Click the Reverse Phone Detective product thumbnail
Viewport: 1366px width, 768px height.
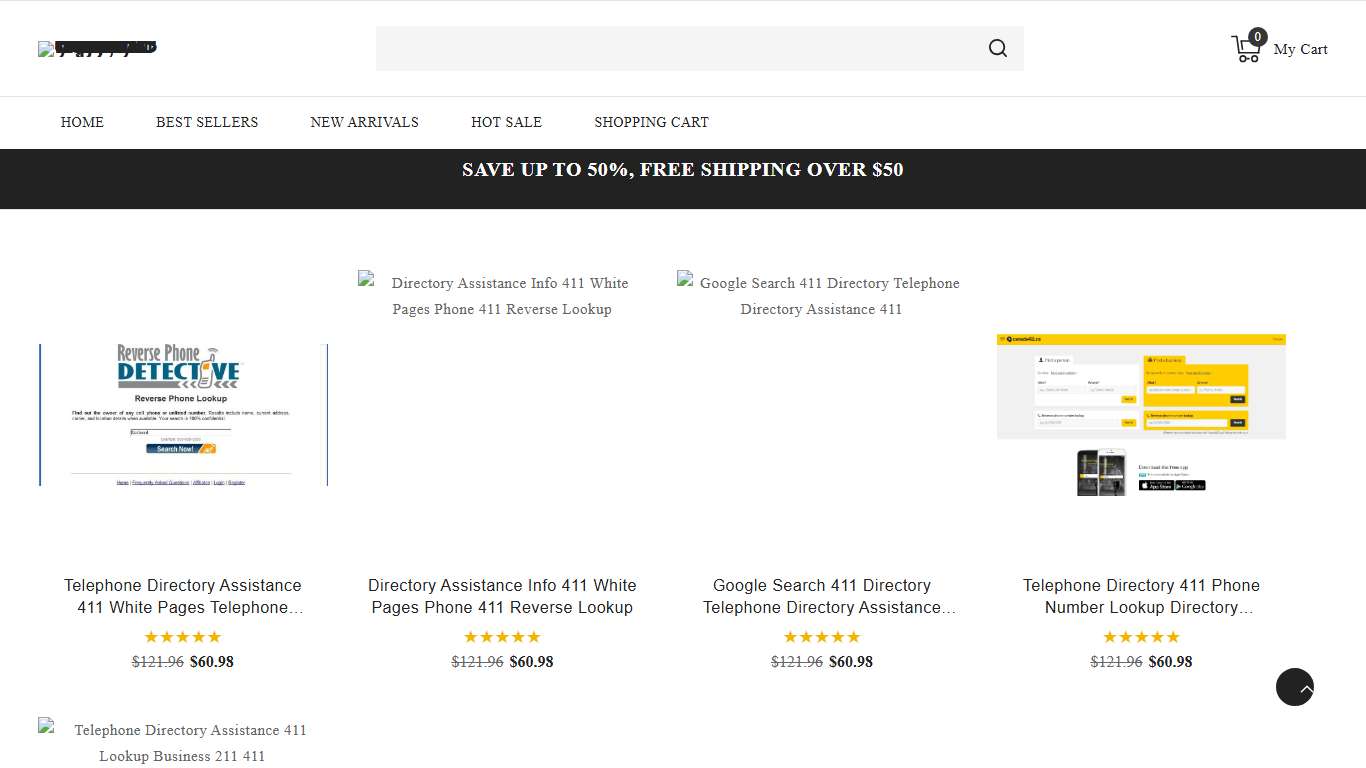(183, 414)
